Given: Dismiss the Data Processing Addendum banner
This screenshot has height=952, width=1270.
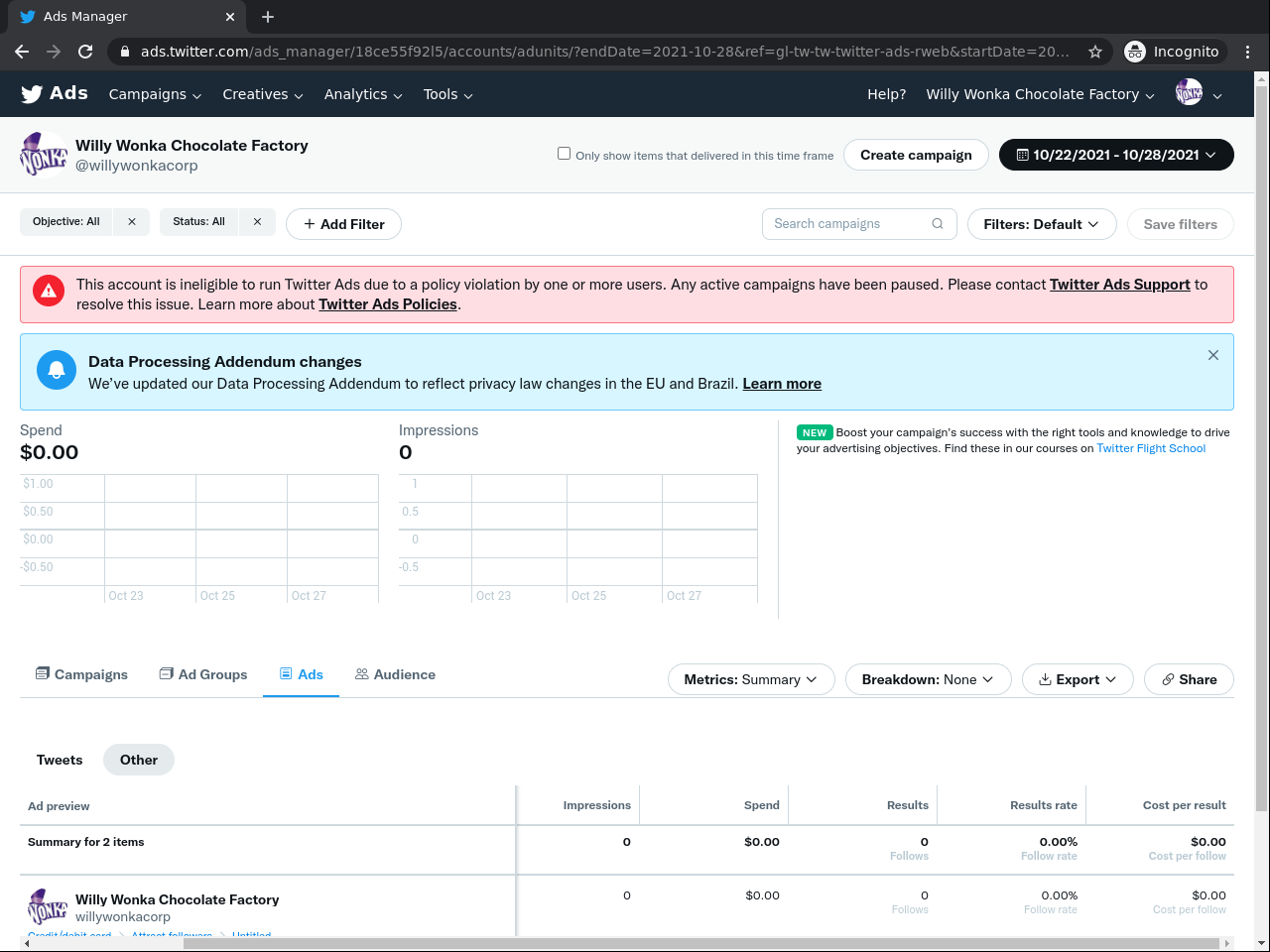Looking at the screenshot, I should point(1213,355).
